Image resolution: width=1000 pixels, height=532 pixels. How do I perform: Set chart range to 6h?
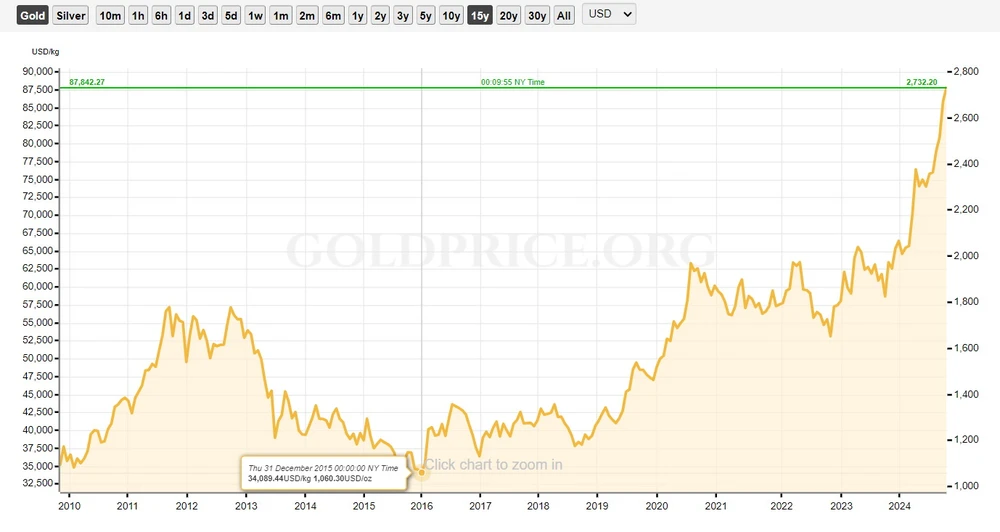click(x=161, y=15)
